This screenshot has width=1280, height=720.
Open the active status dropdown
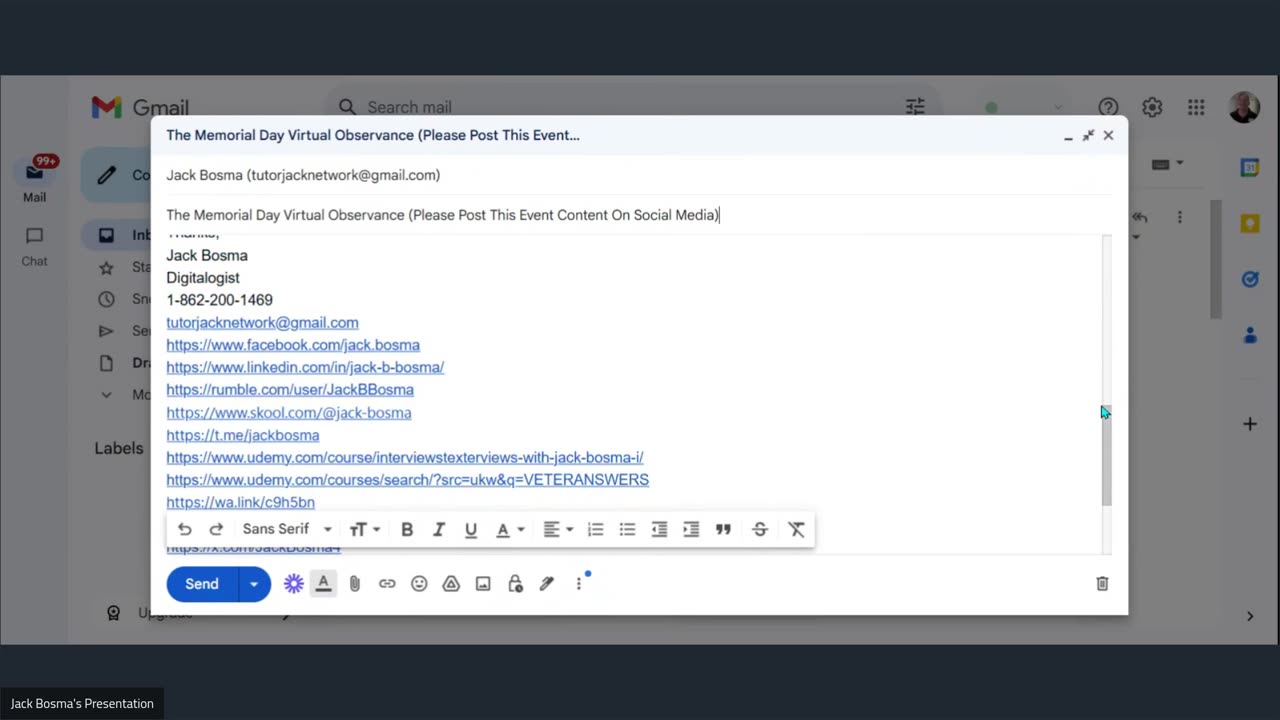pyautogui.click(x=1023, y=107)
